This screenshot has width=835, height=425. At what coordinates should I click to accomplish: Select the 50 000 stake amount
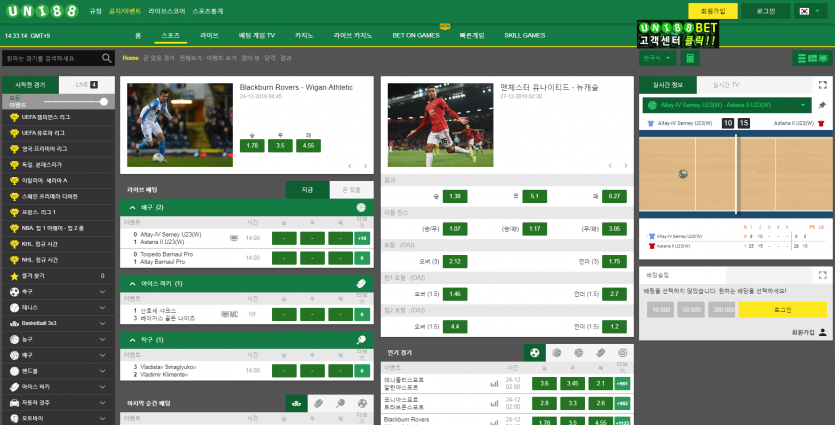[691, 309]
